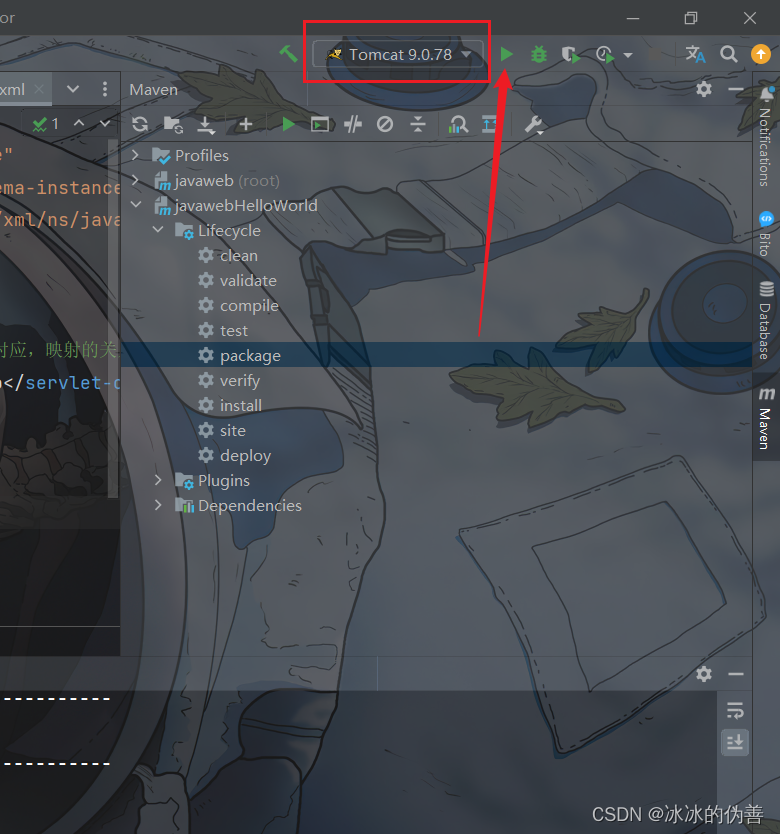Go to previous highlighted problem
This screenshot has height=834, width=780.
[79, 123]
